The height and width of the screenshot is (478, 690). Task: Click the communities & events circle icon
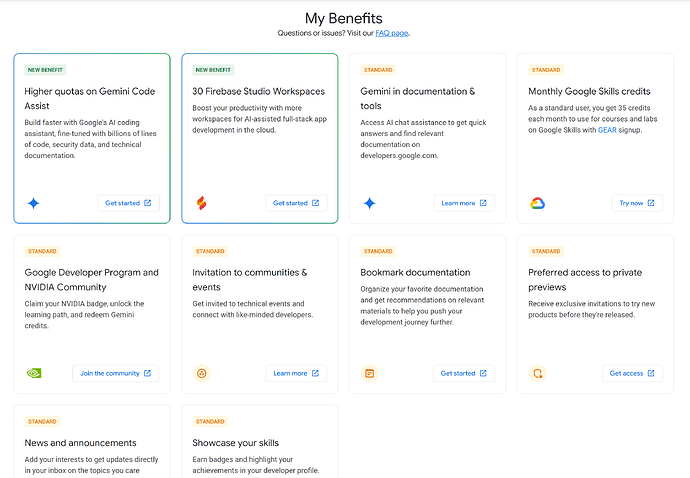click(x=202, y=373)
